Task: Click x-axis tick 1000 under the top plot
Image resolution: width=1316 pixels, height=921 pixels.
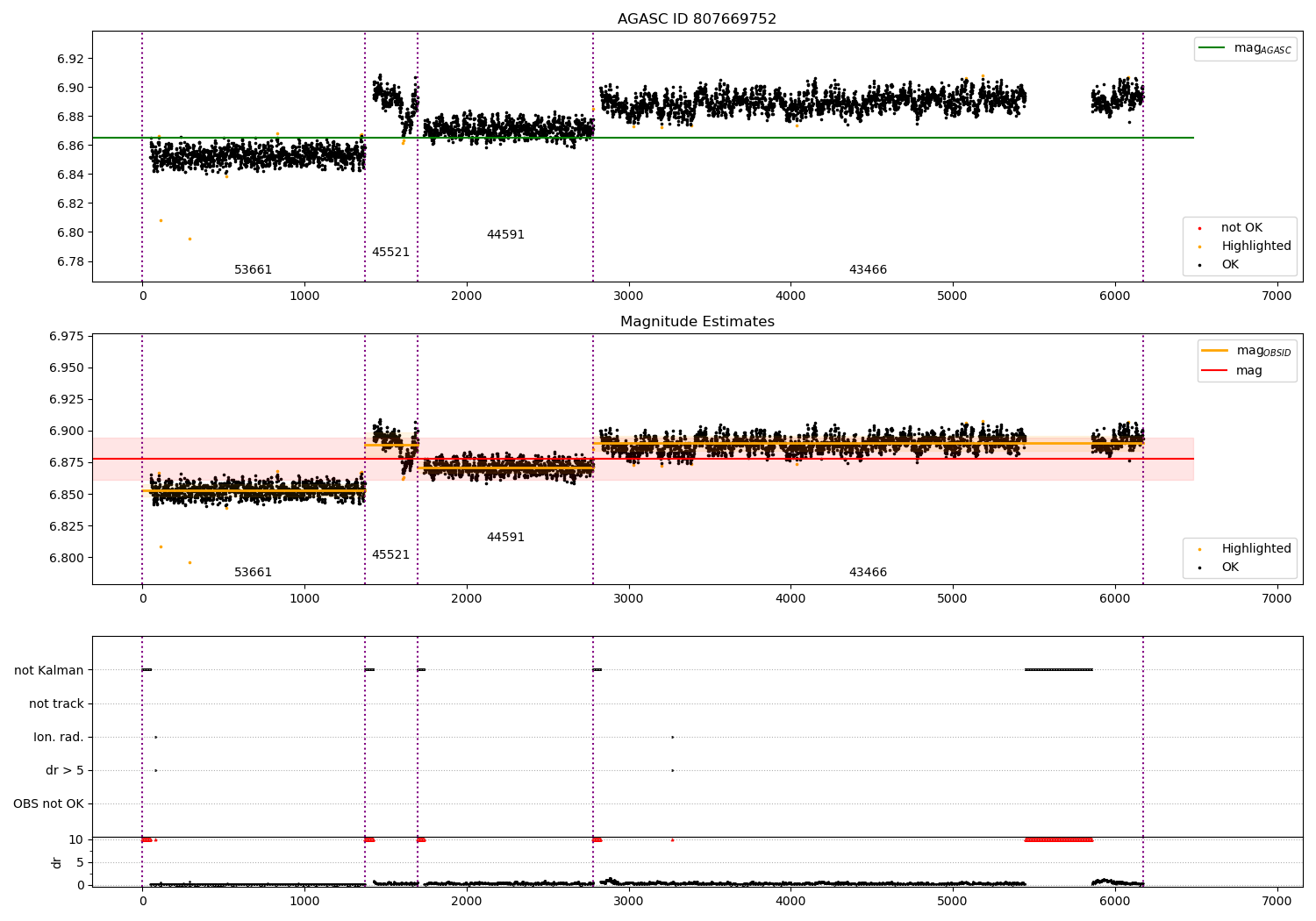Action: 304,296
